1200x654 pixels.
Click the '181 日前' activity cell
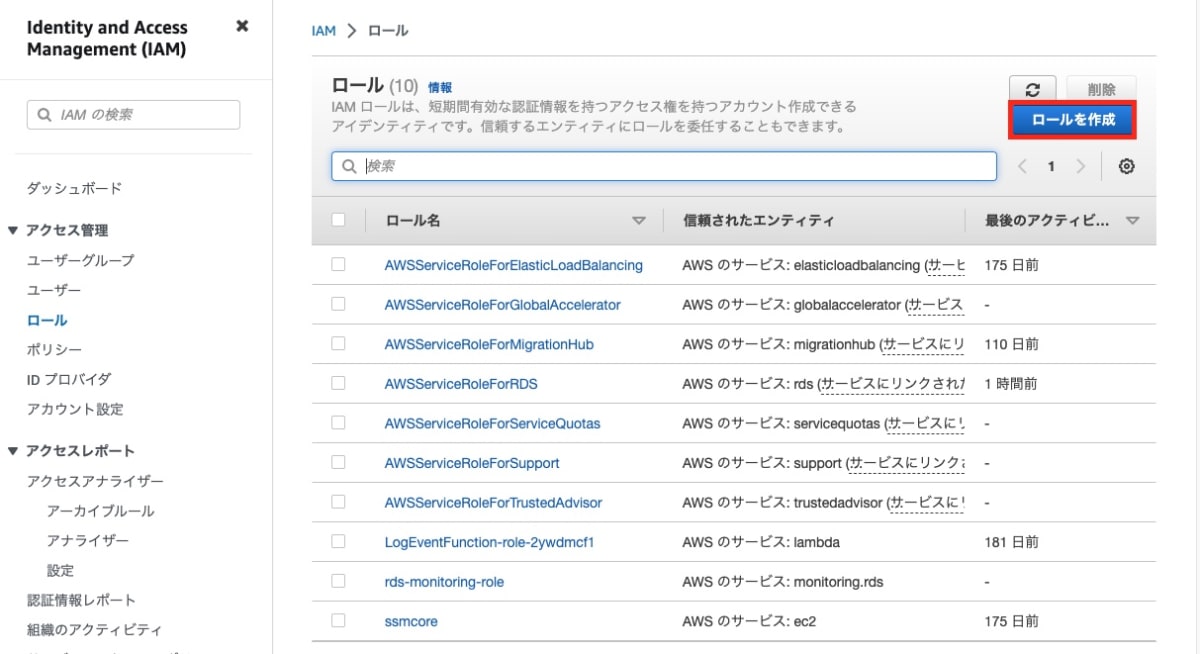pyautogui.click(x=1012, y=542)
